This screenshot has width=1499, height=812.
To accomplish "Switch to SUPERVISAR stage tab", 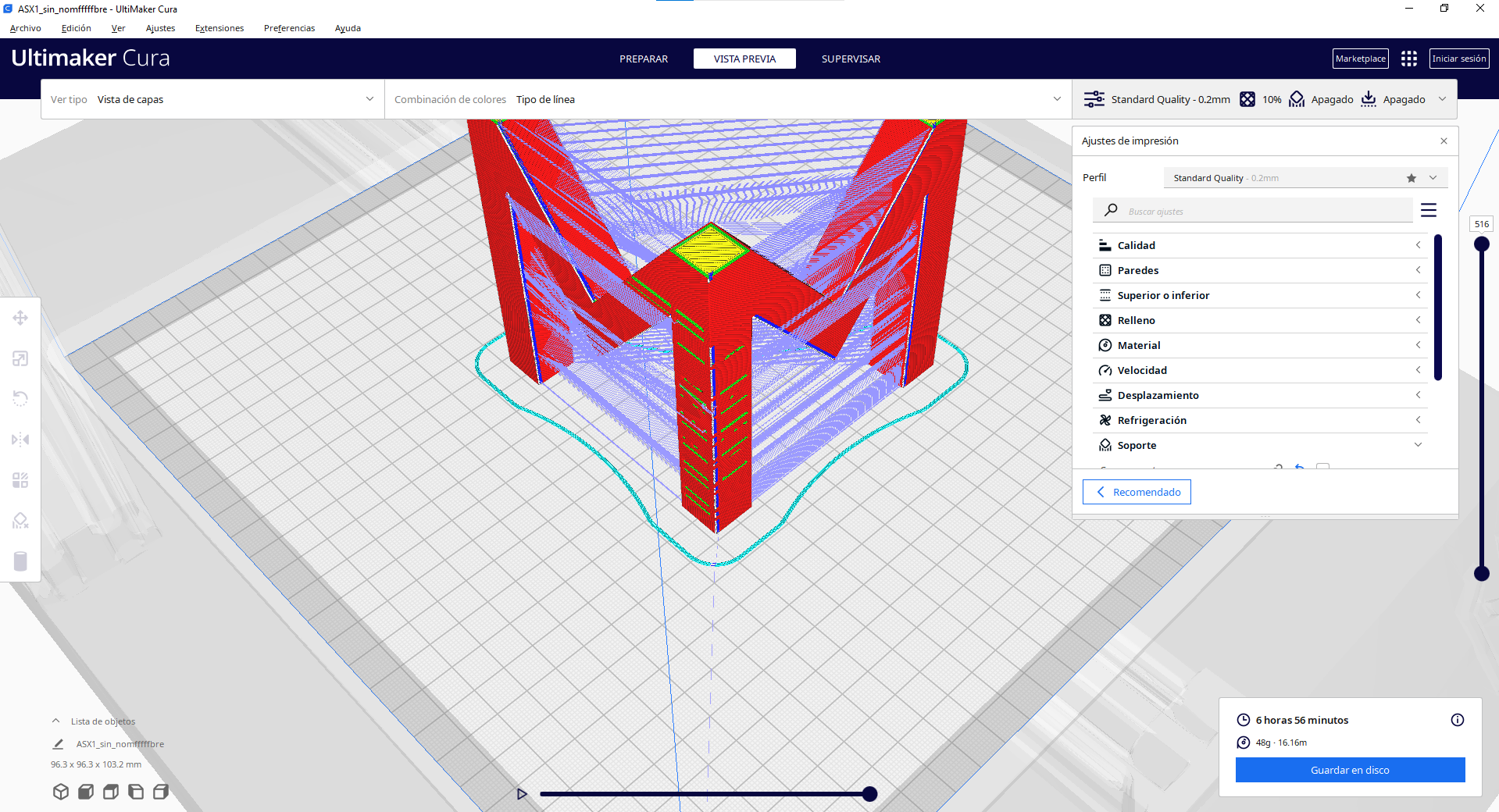I will click(x=851, y=59).
